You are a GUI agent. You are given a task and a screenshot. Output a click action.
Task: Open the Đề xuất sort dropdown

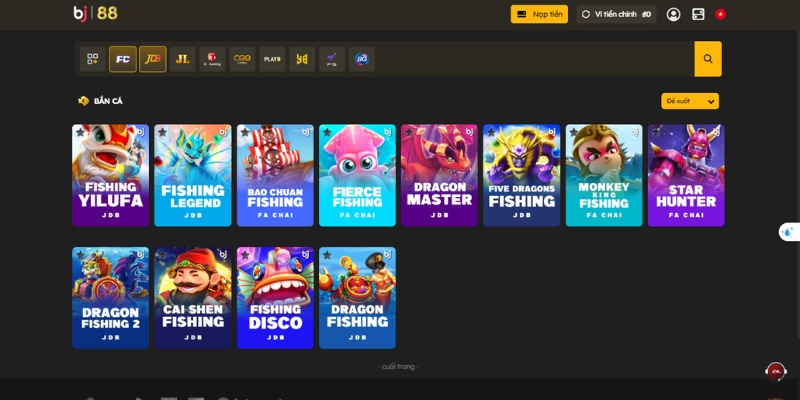(690, 101)
